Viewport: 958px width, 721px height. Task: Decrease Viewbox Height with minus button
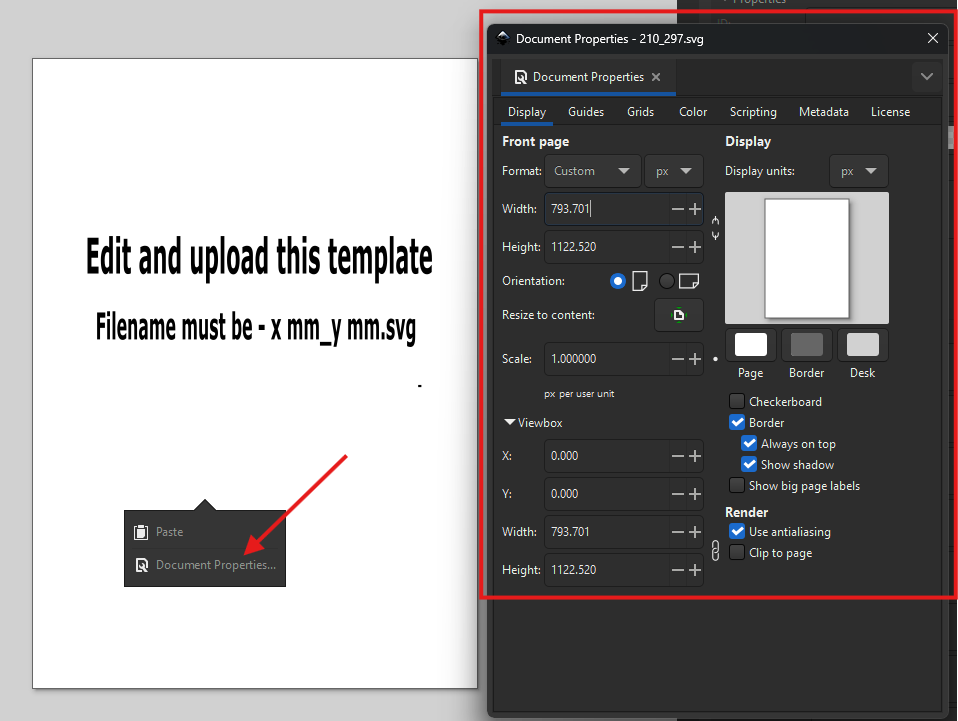coord(678,570)
